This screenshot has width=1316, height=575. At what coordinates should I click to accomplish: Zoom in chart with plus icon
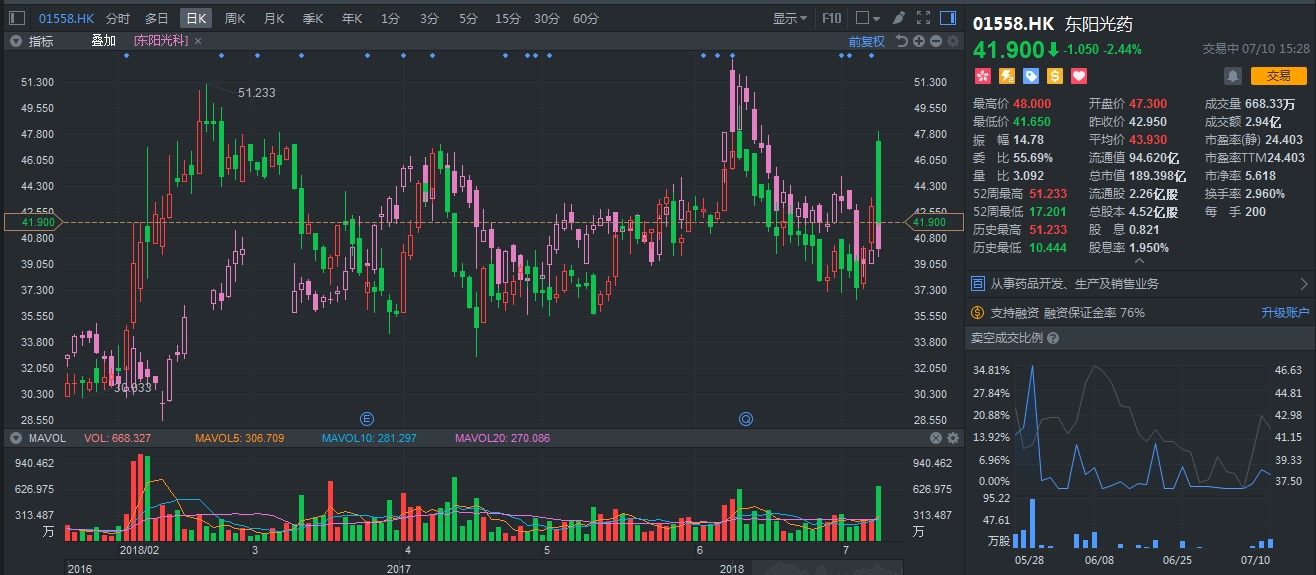pyautogui.click(x=919, y=41)
